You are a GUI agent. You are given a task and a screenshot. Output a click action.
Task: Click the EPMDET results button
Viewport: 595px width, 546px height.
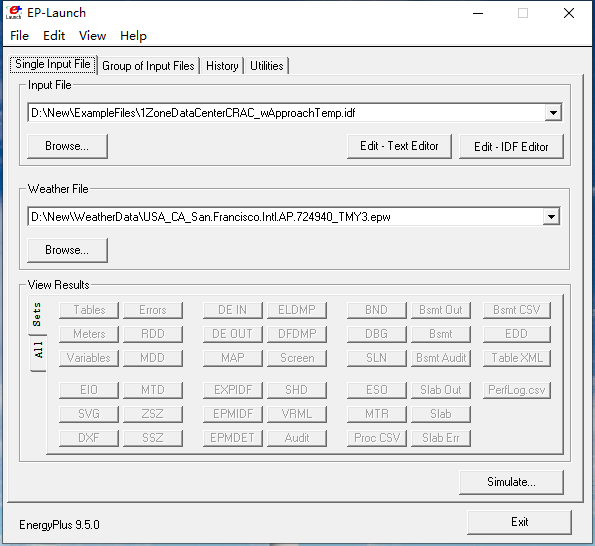(x=233, y=438)
